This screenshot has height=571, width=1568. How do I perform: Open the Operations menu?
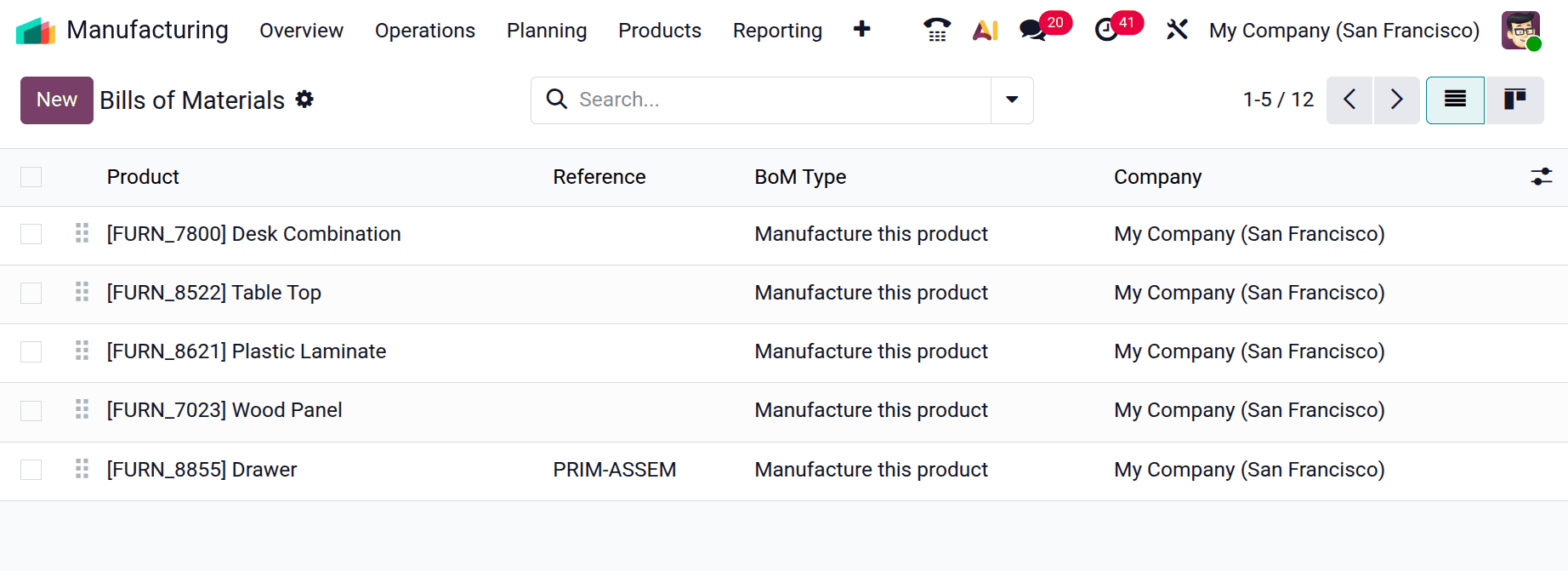point(425,31)
